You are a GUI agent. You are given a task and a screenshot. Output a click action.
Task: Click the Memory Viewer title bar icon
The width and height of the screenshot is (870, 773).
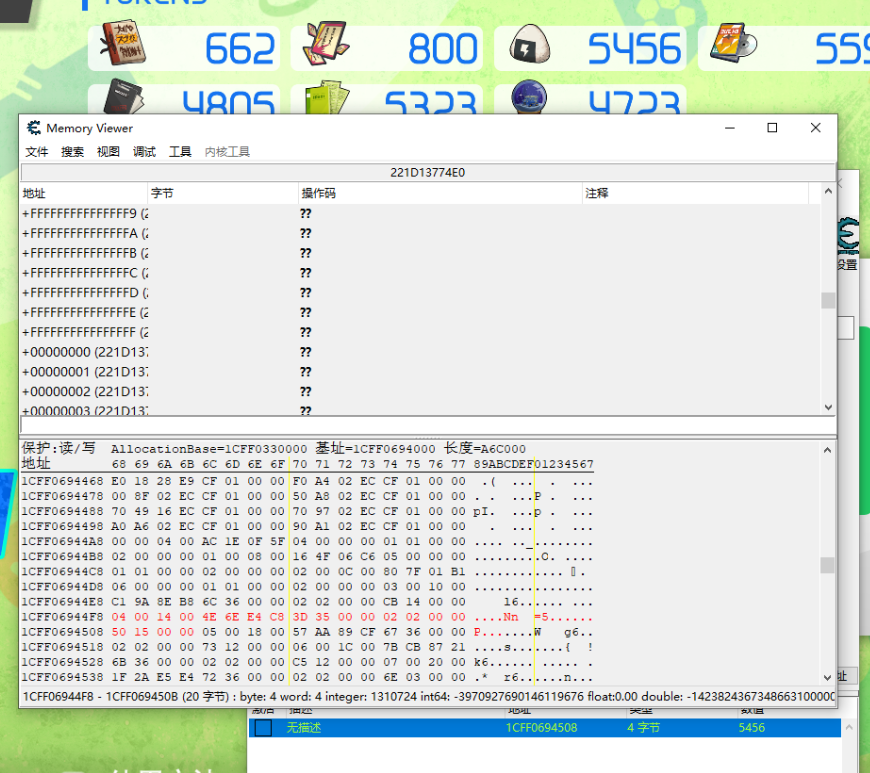click(x=34, y=128)
